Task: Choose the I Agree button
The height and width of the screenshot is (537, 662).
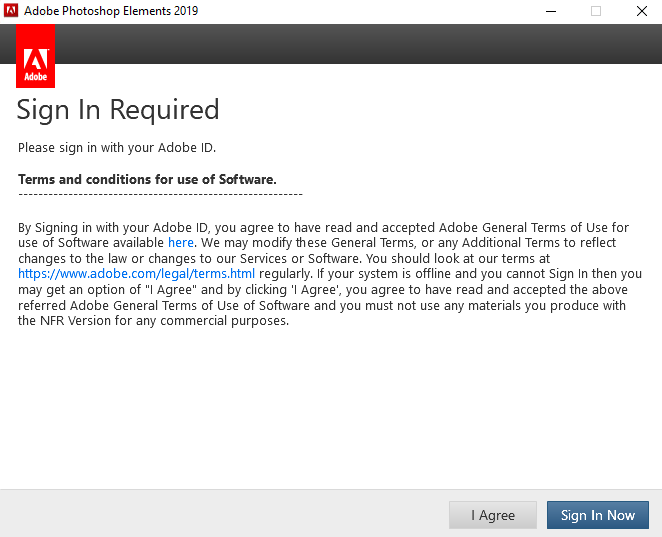Action: point(493,515)
